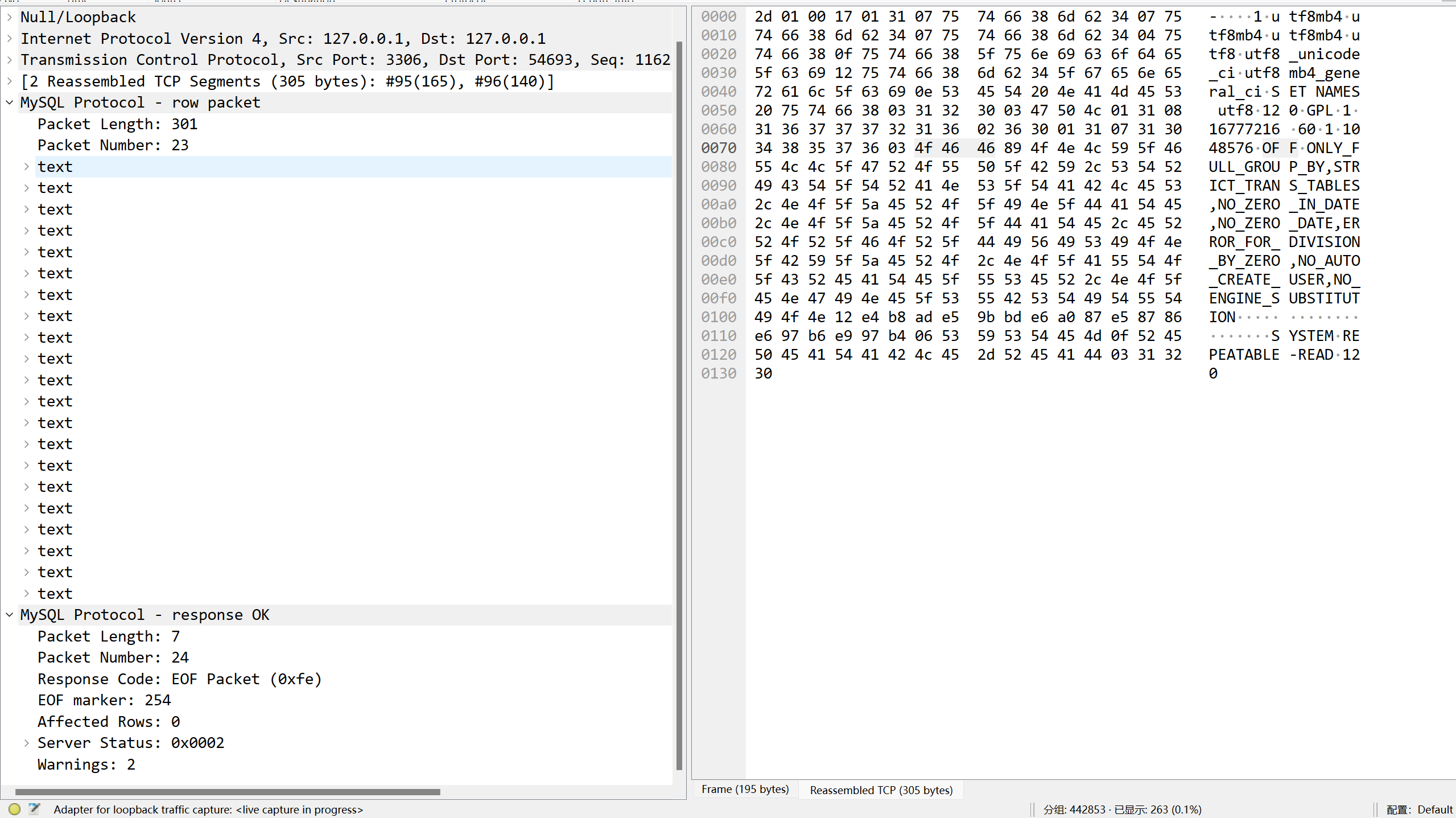Viewport: 1456px width, 818px height.
Task: Click the packet details vertical scrollbar
Action: coord(679,405)
